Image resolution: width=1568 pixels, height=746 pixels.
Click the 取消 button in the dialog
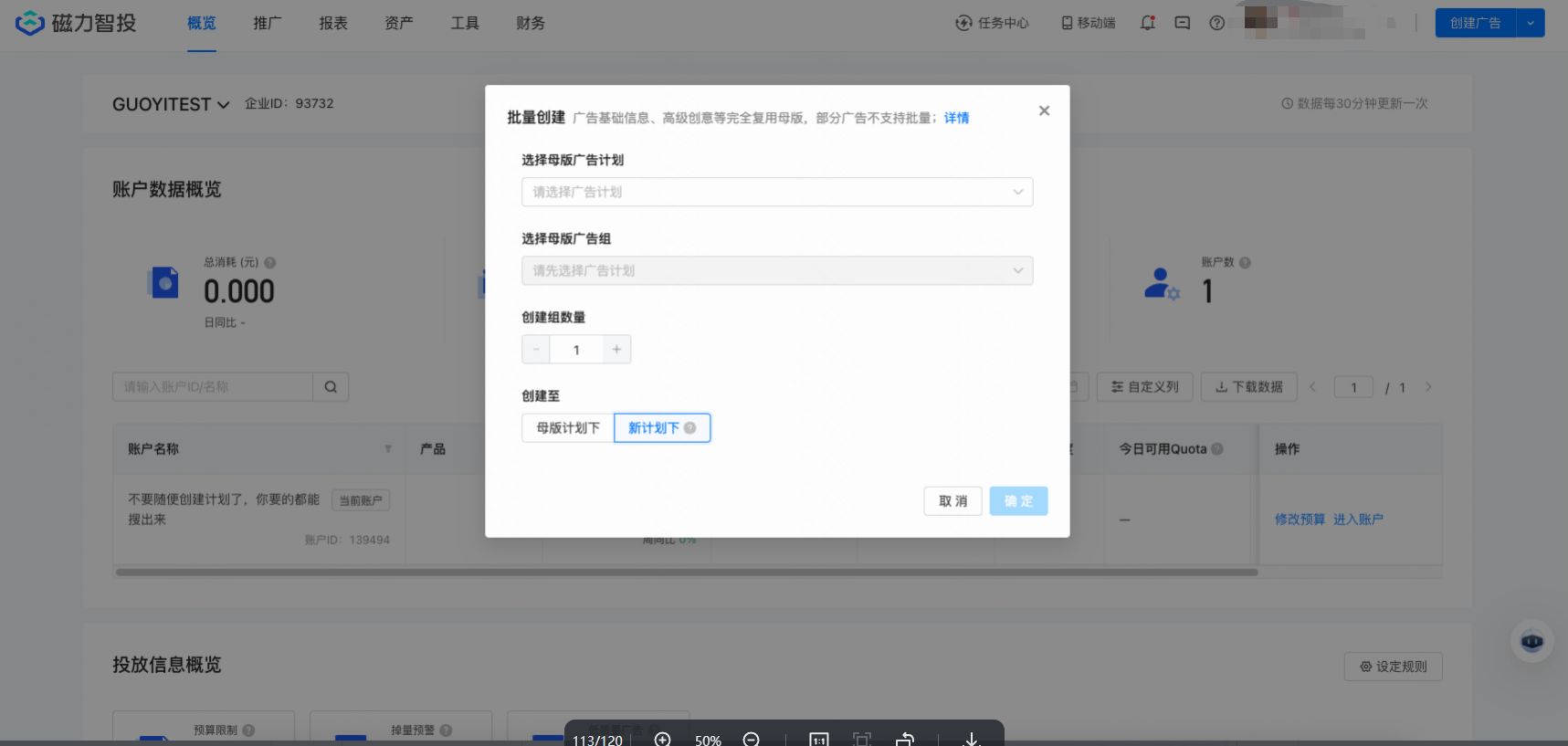point(952,501)
